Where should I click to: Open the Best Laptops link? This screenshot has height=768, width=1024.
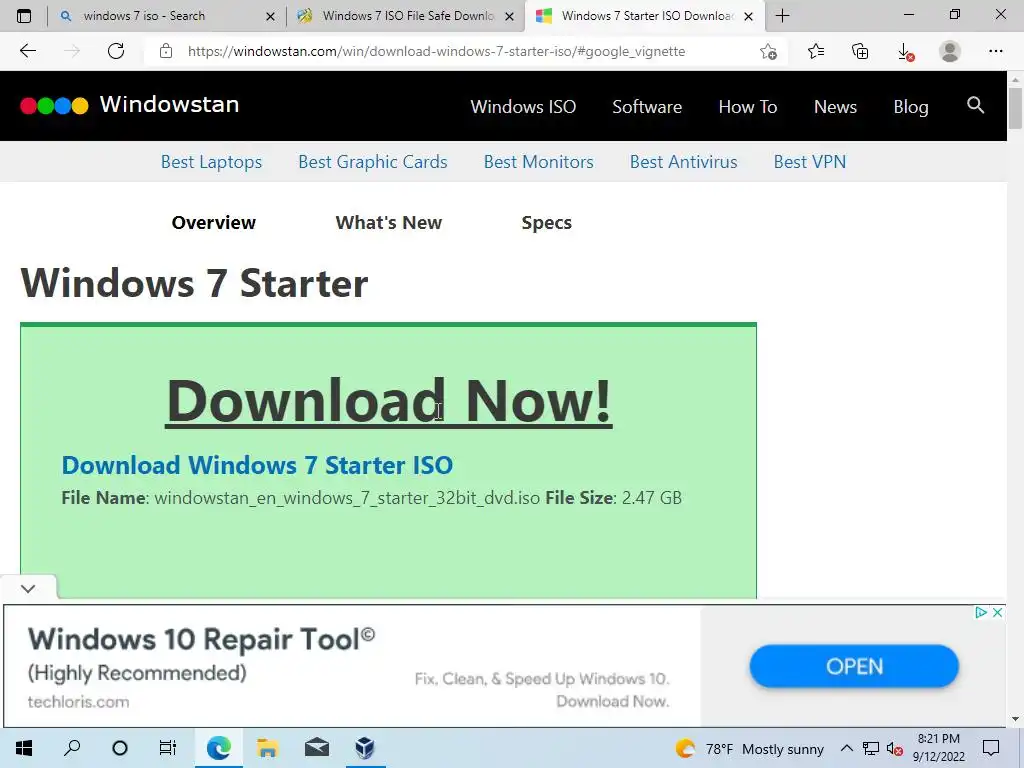coord(211,162)
